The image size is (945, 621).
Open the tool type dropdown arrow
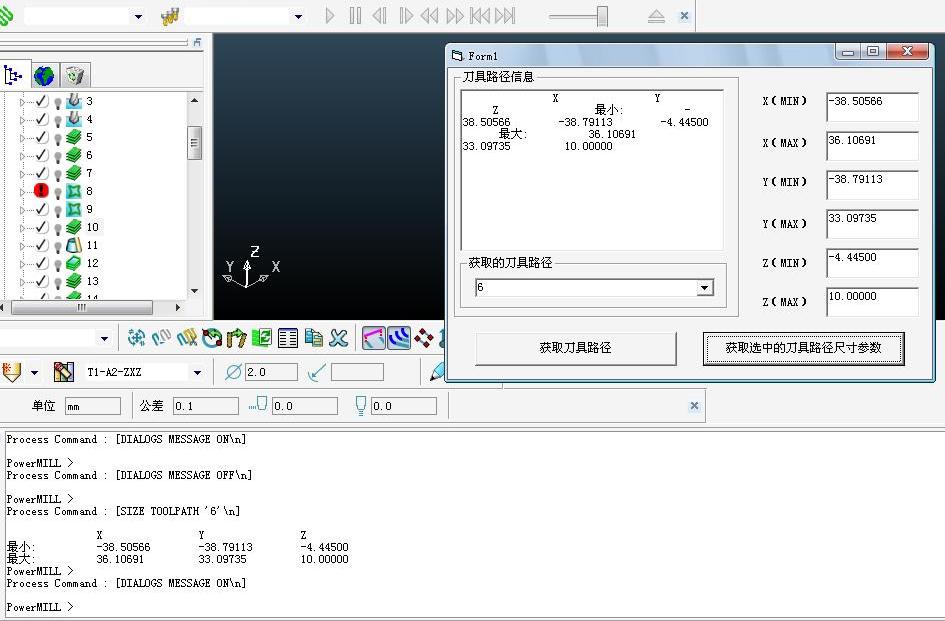point(34,373)
